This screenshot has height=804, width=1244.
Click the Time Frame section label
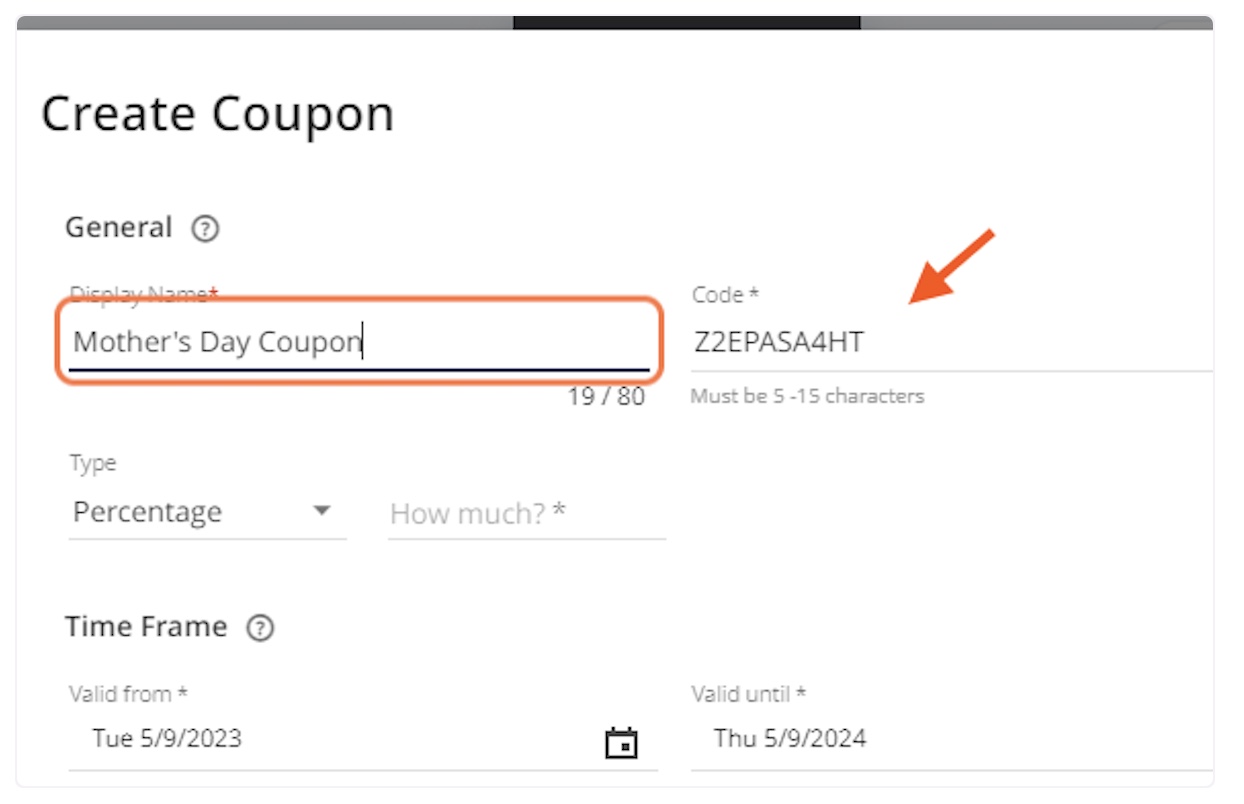tap(146, 627)
